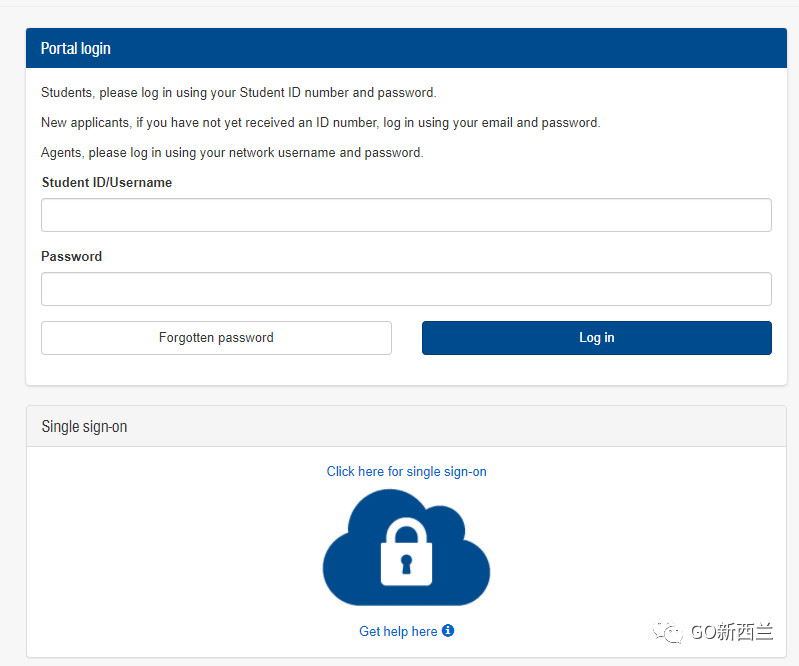This screenshot has height=666, width=799.
Task: Open the Forgotten password option
Action: [x=216, y=338]
